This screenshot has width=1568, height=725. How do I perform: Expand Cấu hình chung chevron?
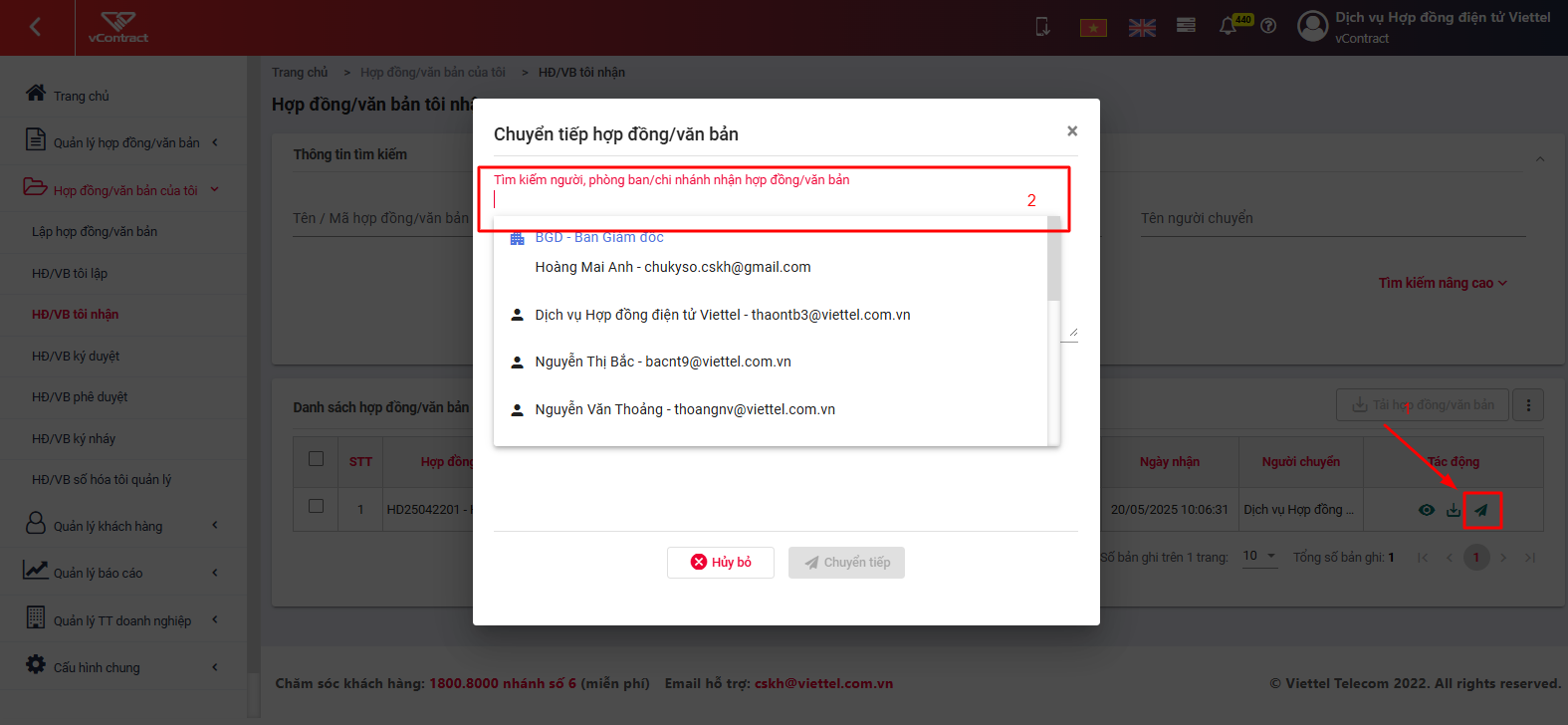214,667
